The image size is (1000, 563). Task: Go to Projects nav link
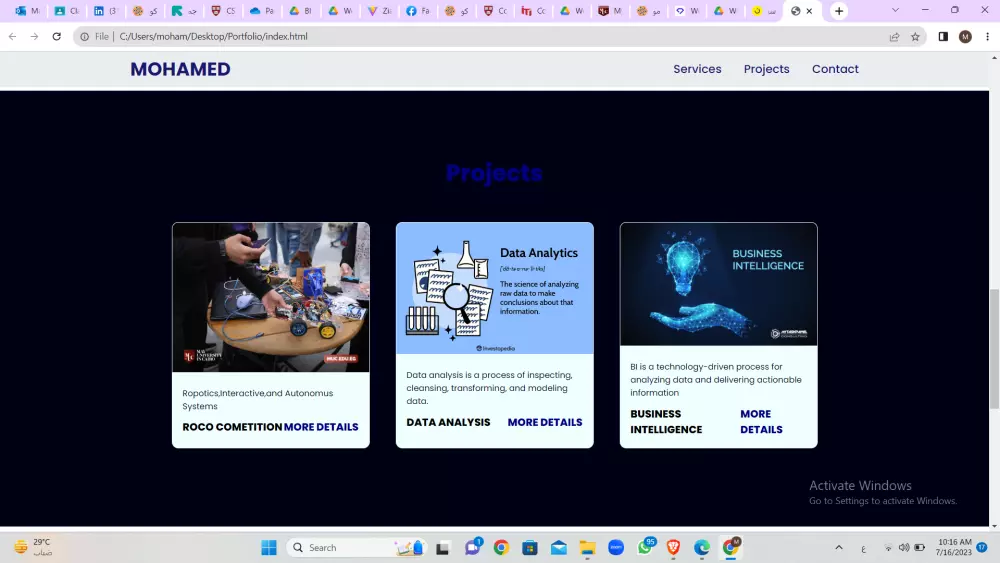click(x=766, y=69)
